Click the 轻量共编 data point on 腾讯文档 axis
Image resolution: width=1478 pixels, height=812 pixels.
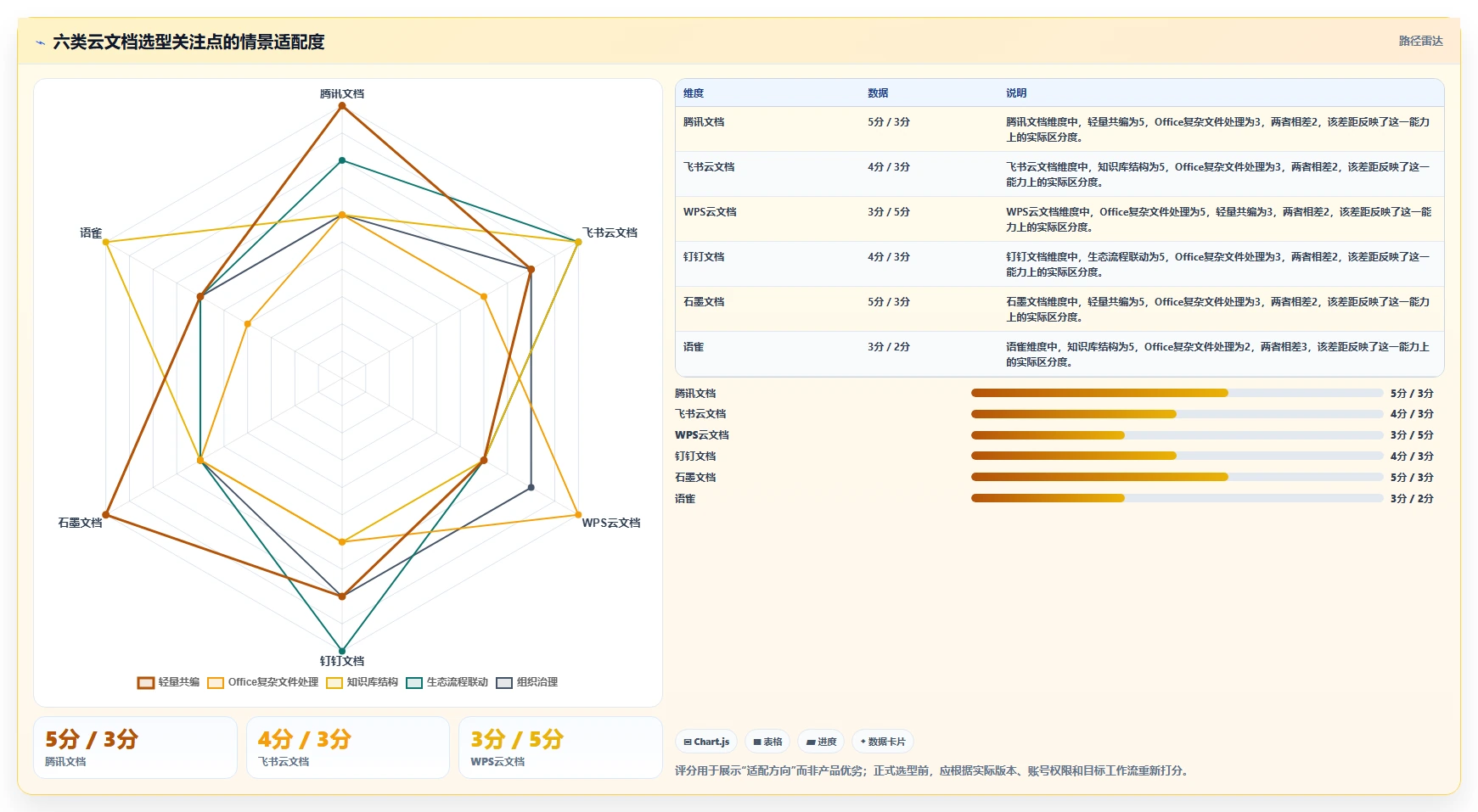[x=342, y=106]
